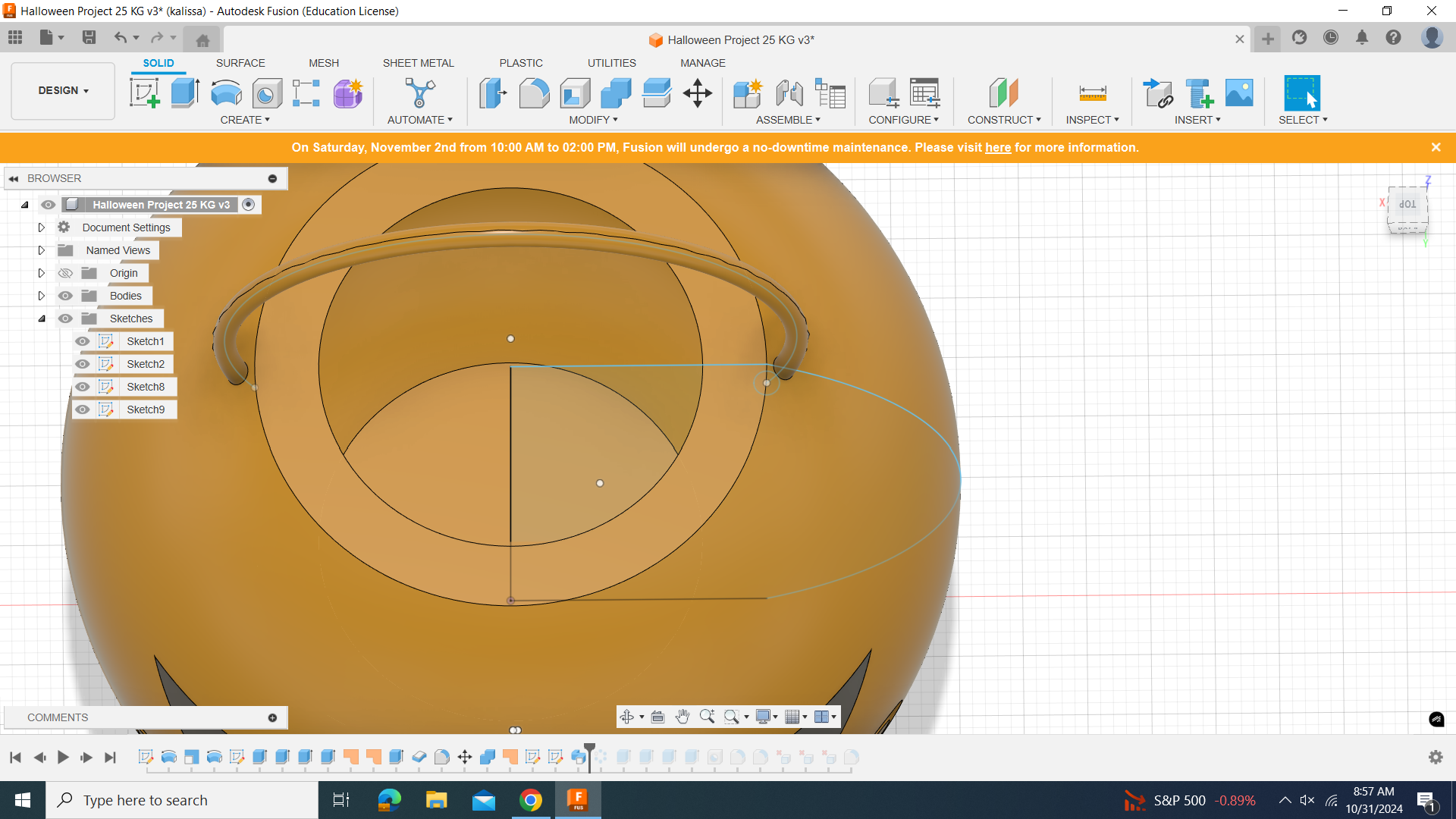The height and width of the screenshot is (819, 1456).
Task: Expand the Bodies folder in browser
Action: tap(41, 295)
